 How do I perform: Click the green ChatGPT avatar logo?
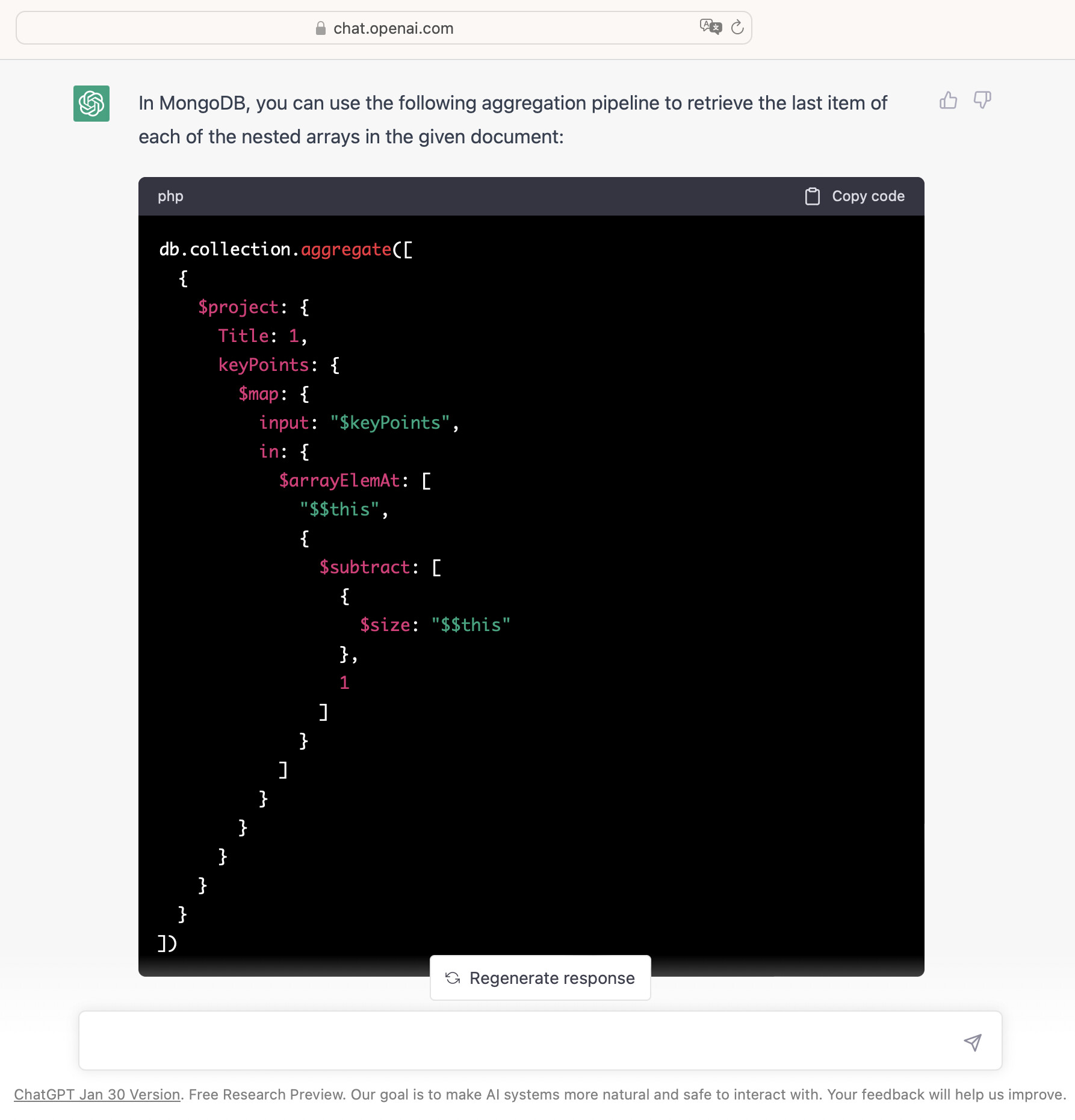[x=91, y=104]
